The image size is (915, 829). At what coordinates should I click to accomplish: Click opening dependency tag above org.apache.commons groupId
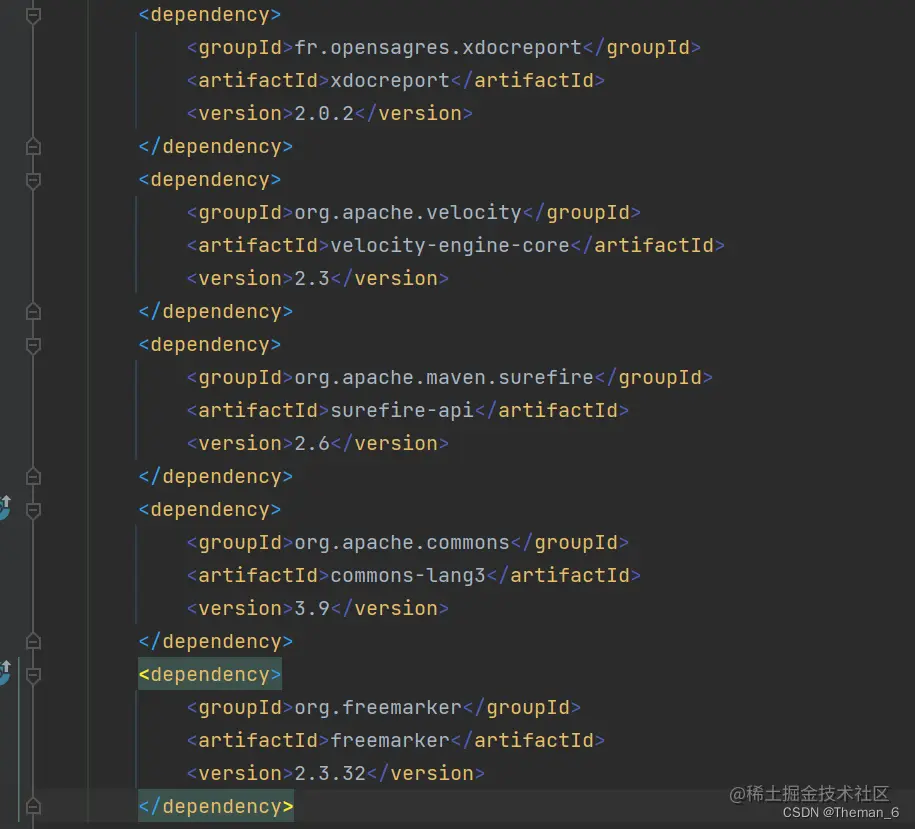(x=209, y=509)
